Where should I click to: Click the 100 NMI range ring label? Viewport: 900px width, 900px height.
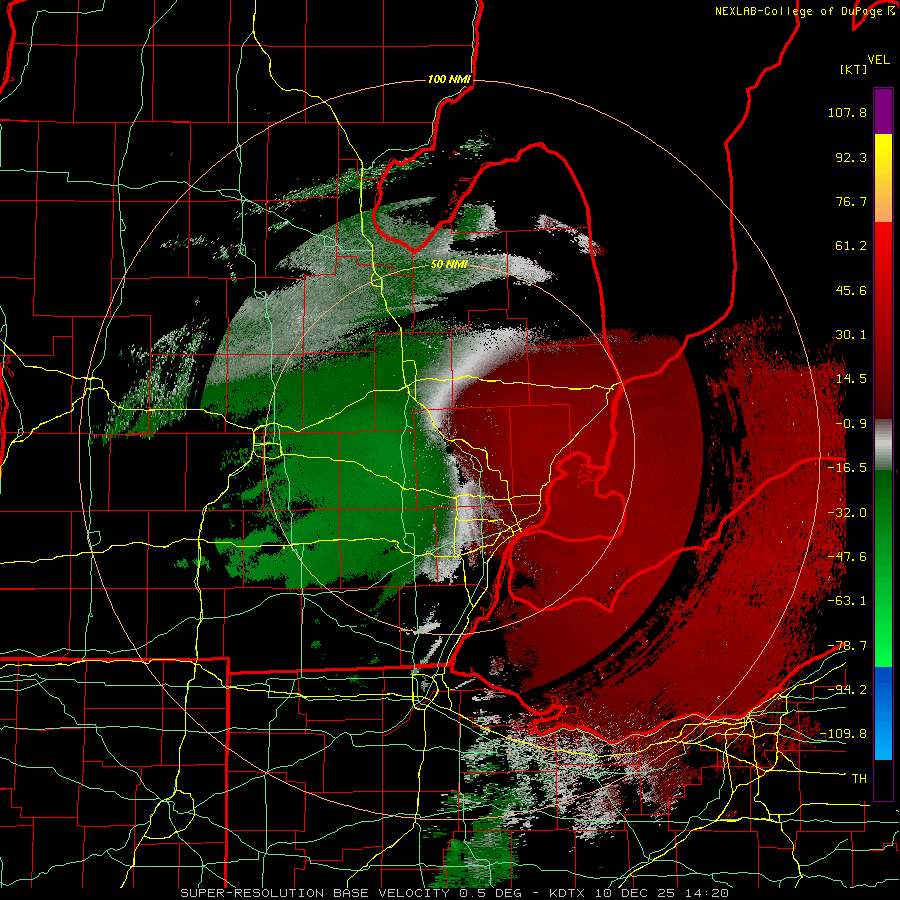[x=449, y=79]
